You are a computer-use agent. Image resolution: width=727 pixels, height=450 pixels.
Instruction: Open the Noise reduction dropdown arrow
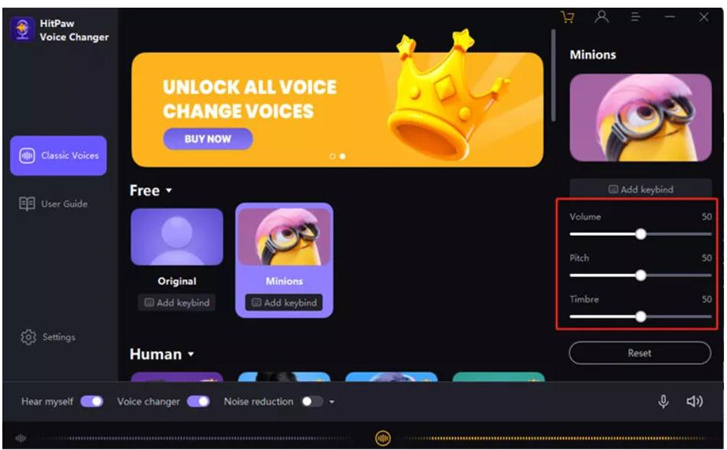(x=332, y=402)
